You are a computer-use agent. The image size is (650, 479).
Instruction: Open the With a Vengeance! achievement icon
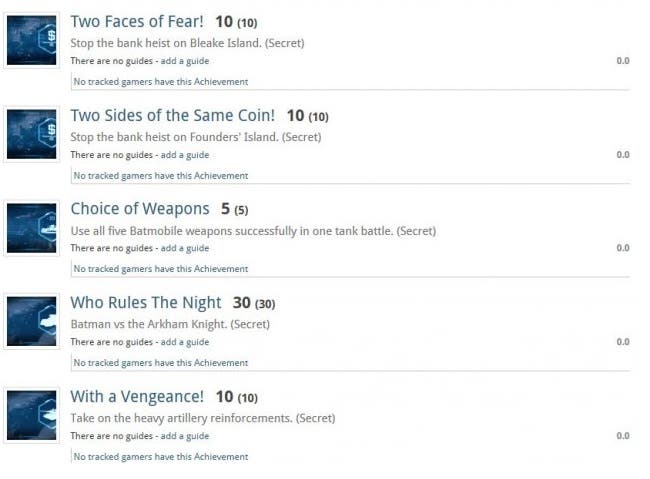click(32, 415)
